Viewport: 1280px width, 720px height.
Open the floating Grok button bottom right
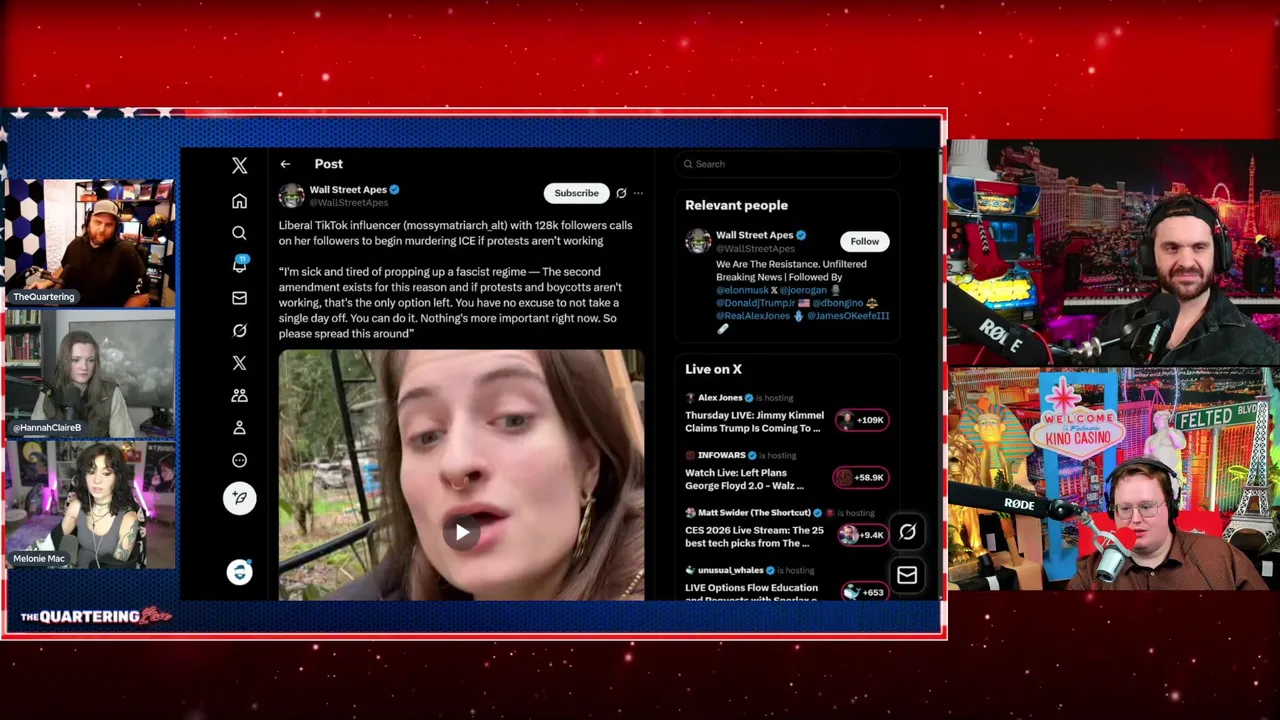point(907,532)
